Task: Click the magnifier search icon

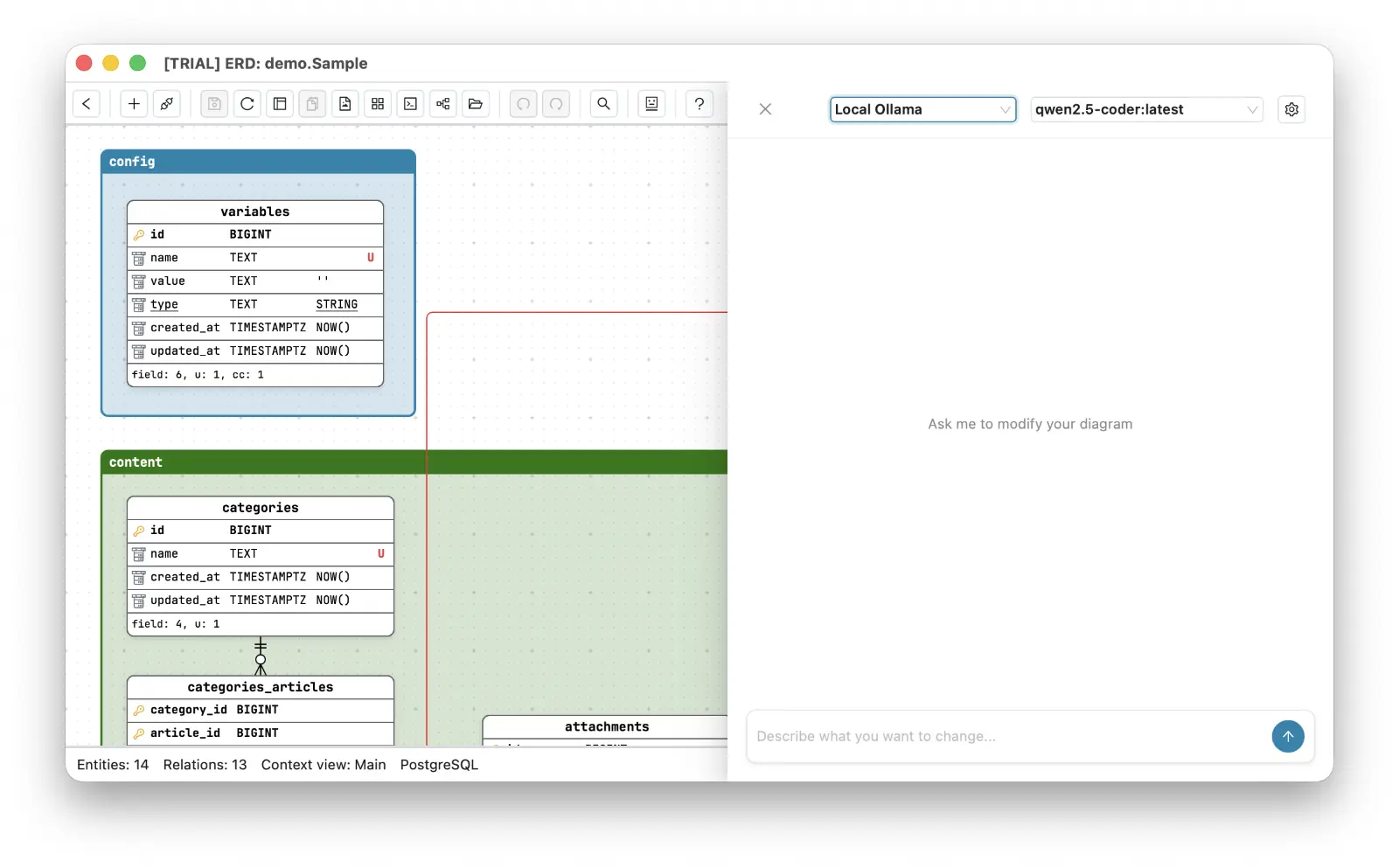Action: [x=603, y=104]
